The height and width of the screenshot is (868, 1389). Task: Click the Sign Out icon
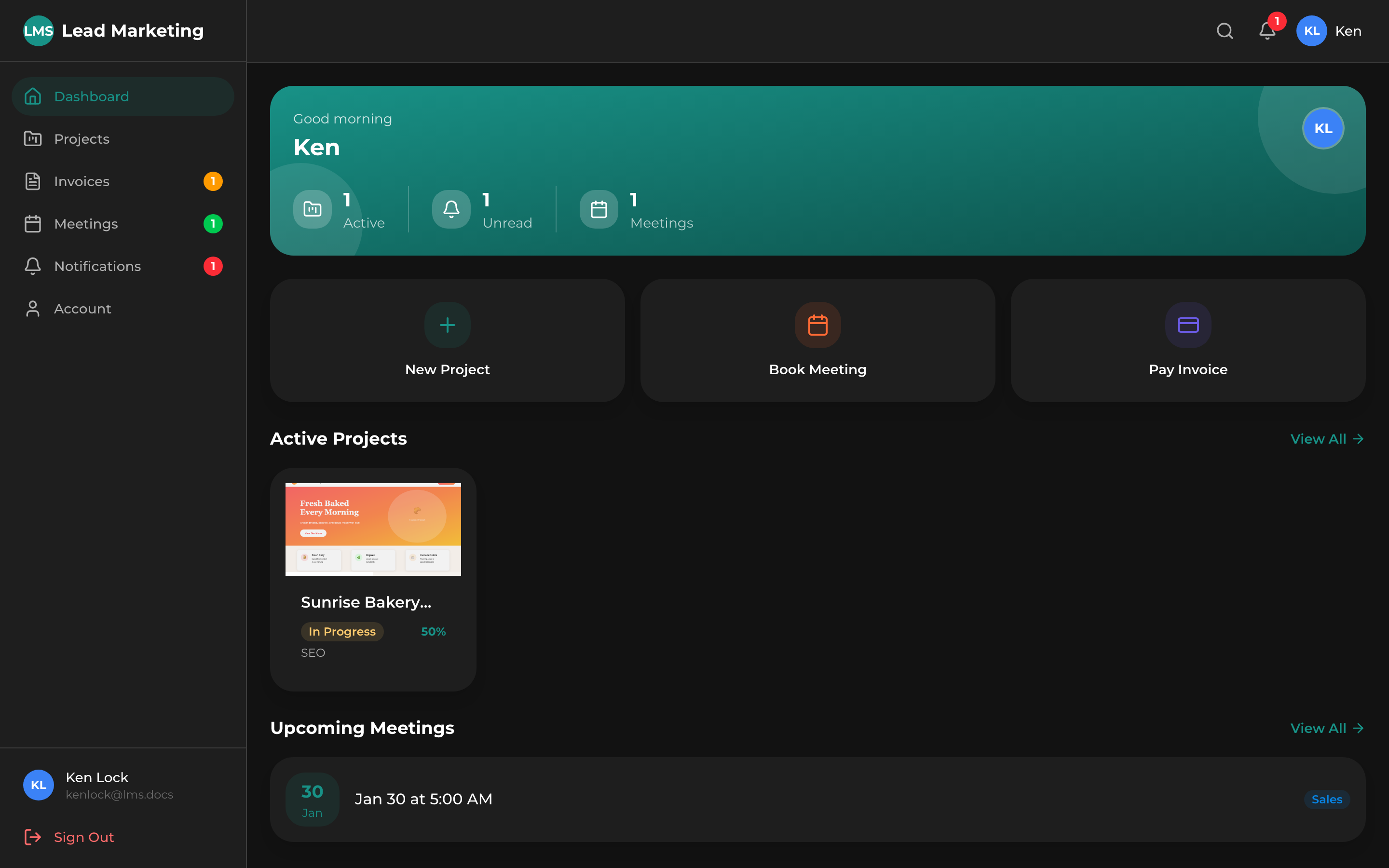coord(33,837)
